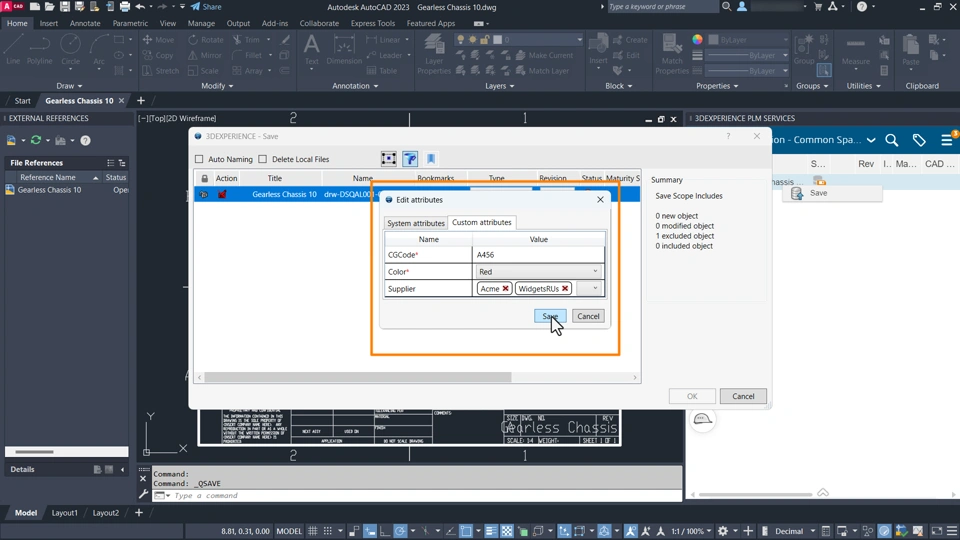Toggle transparency display in status bar

(507, 531)
